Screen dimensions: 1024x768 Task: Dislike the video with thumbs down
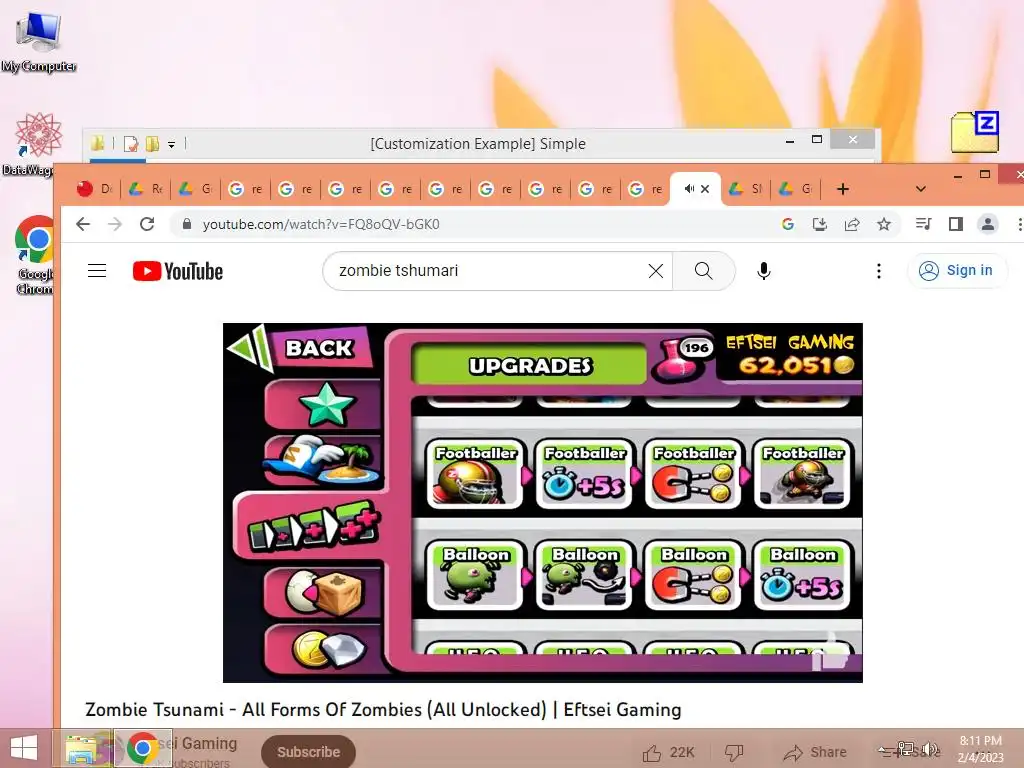(734, 752)
